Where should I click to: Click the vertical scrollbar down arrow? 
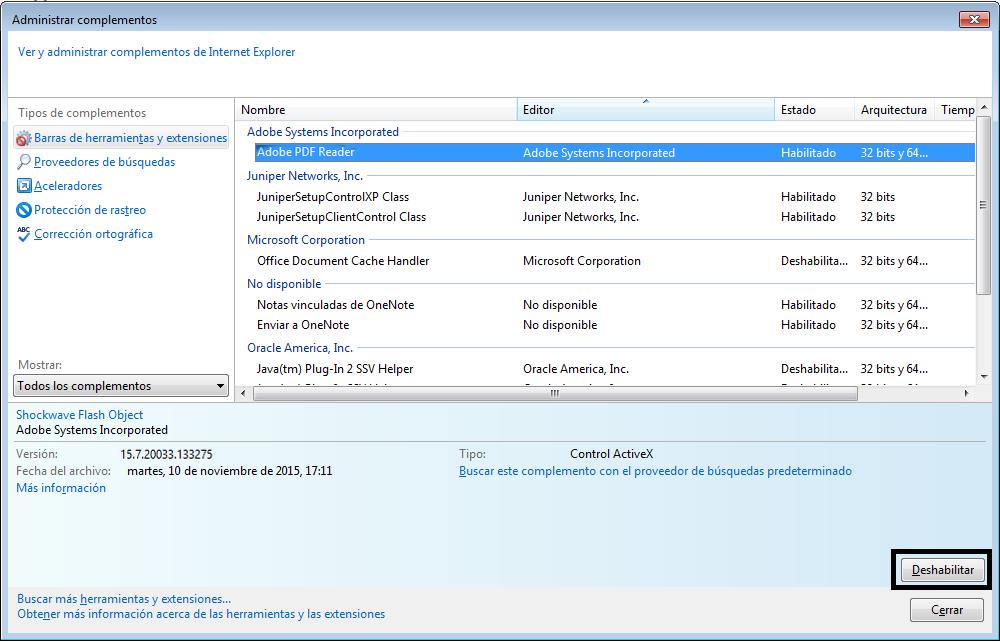pos(984,376)
